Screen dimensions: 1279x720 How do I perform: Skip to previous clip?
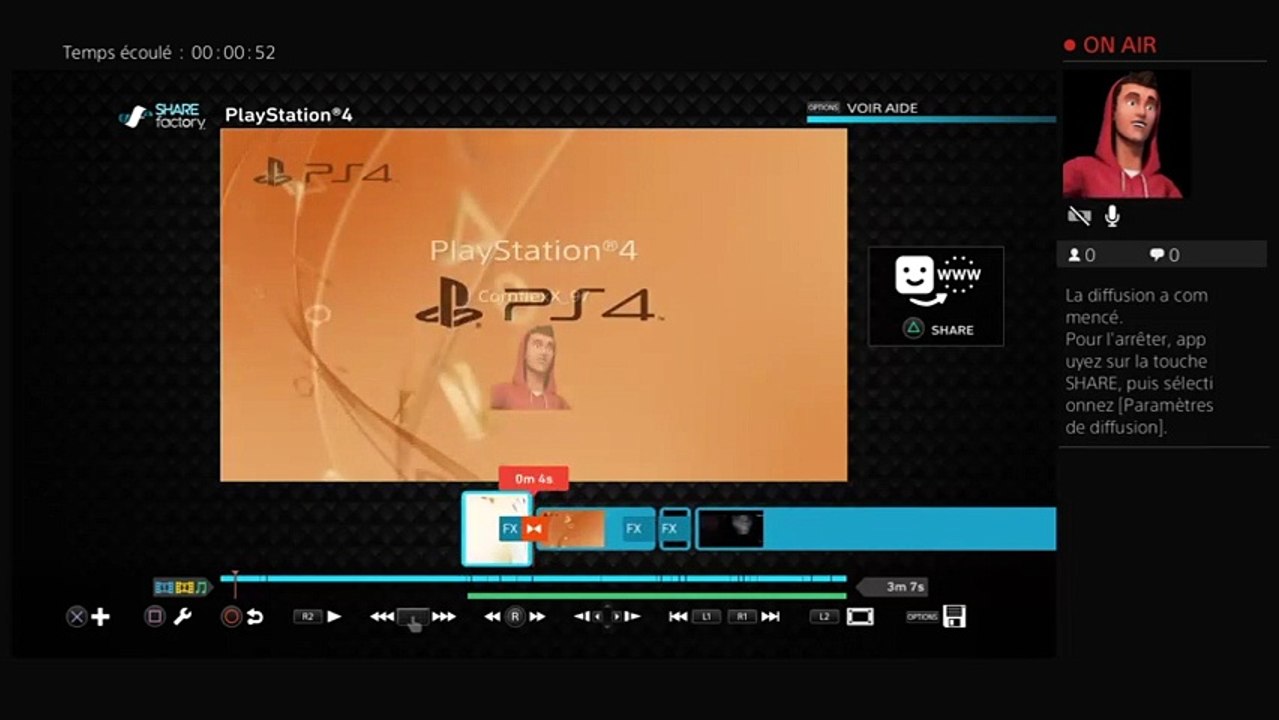point(678,617)
